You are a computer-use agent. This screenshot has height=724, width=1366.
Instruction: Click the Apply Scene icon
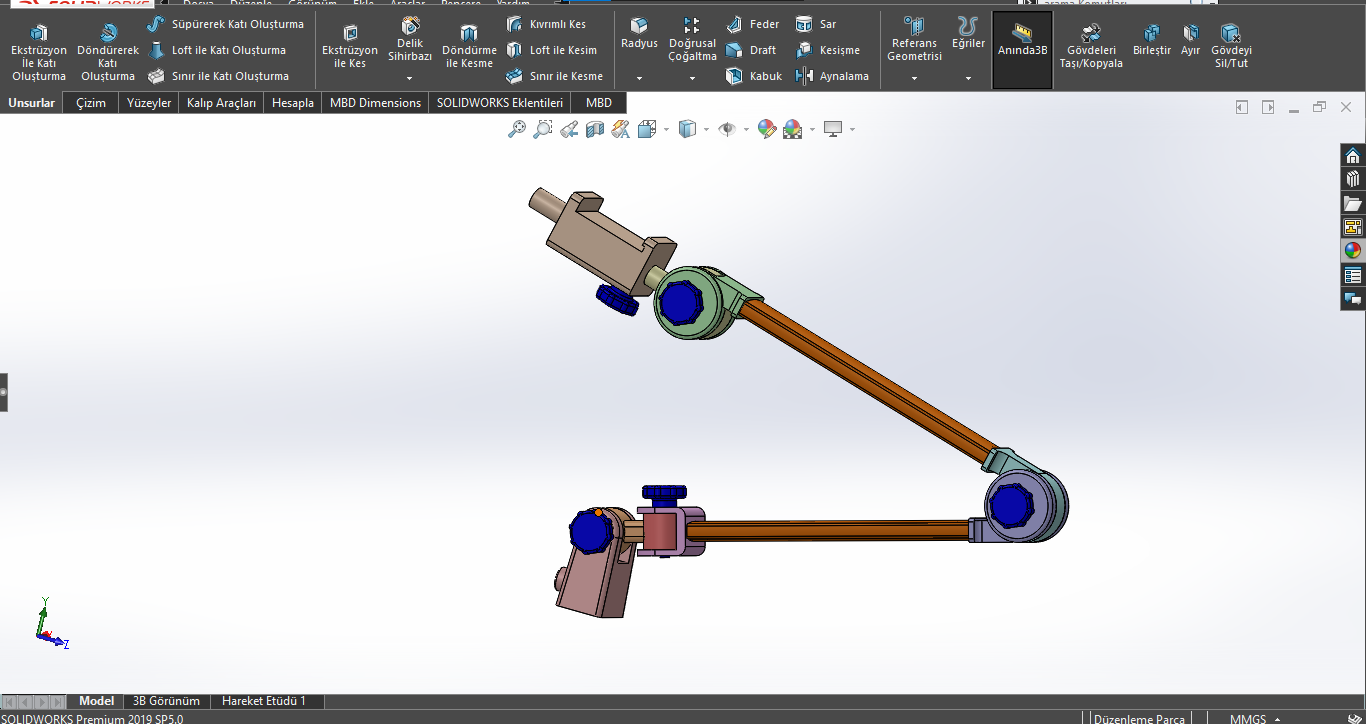point(793,129)
